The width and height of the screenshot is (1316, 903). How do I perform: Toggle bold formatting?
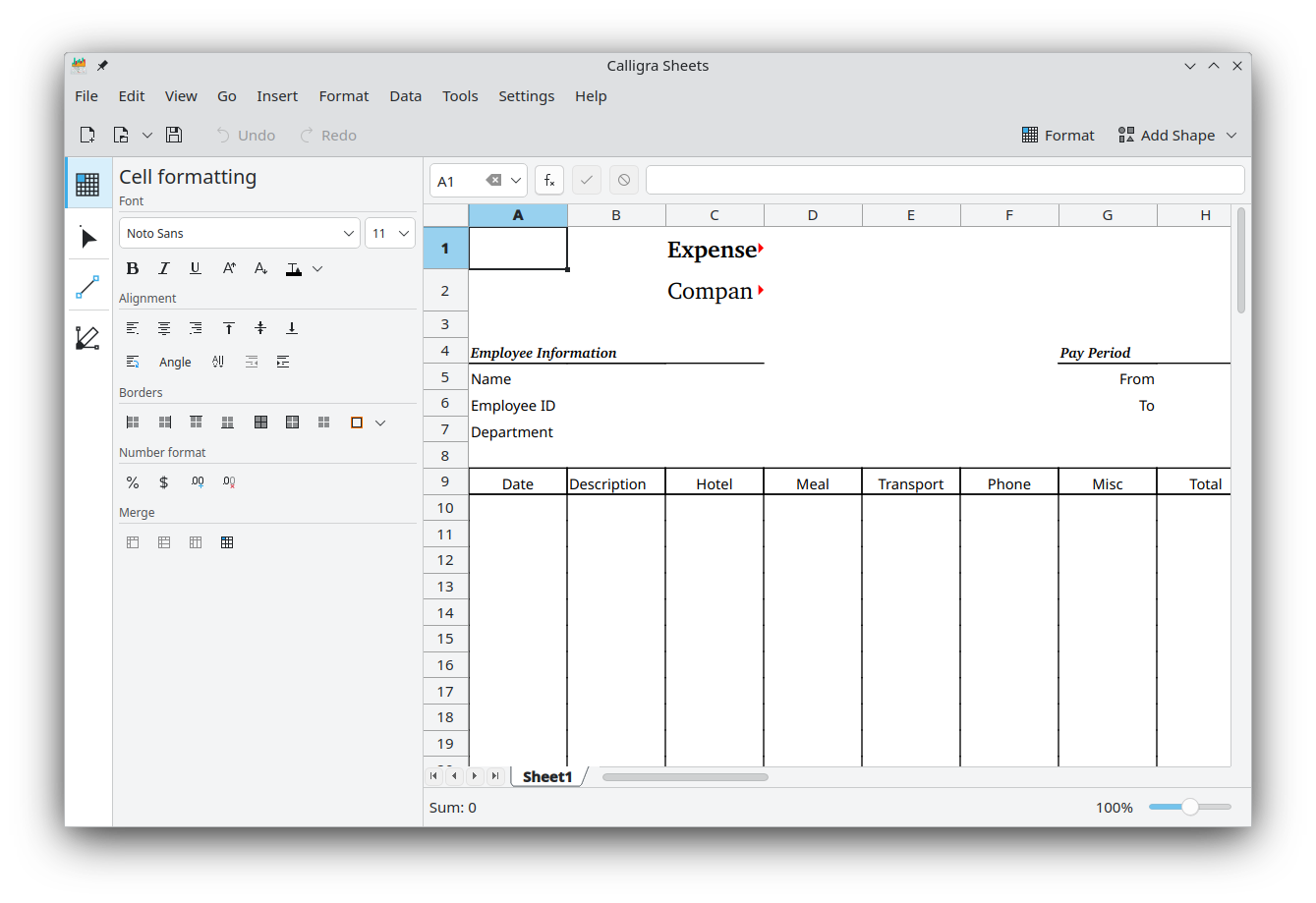[133, 268]
